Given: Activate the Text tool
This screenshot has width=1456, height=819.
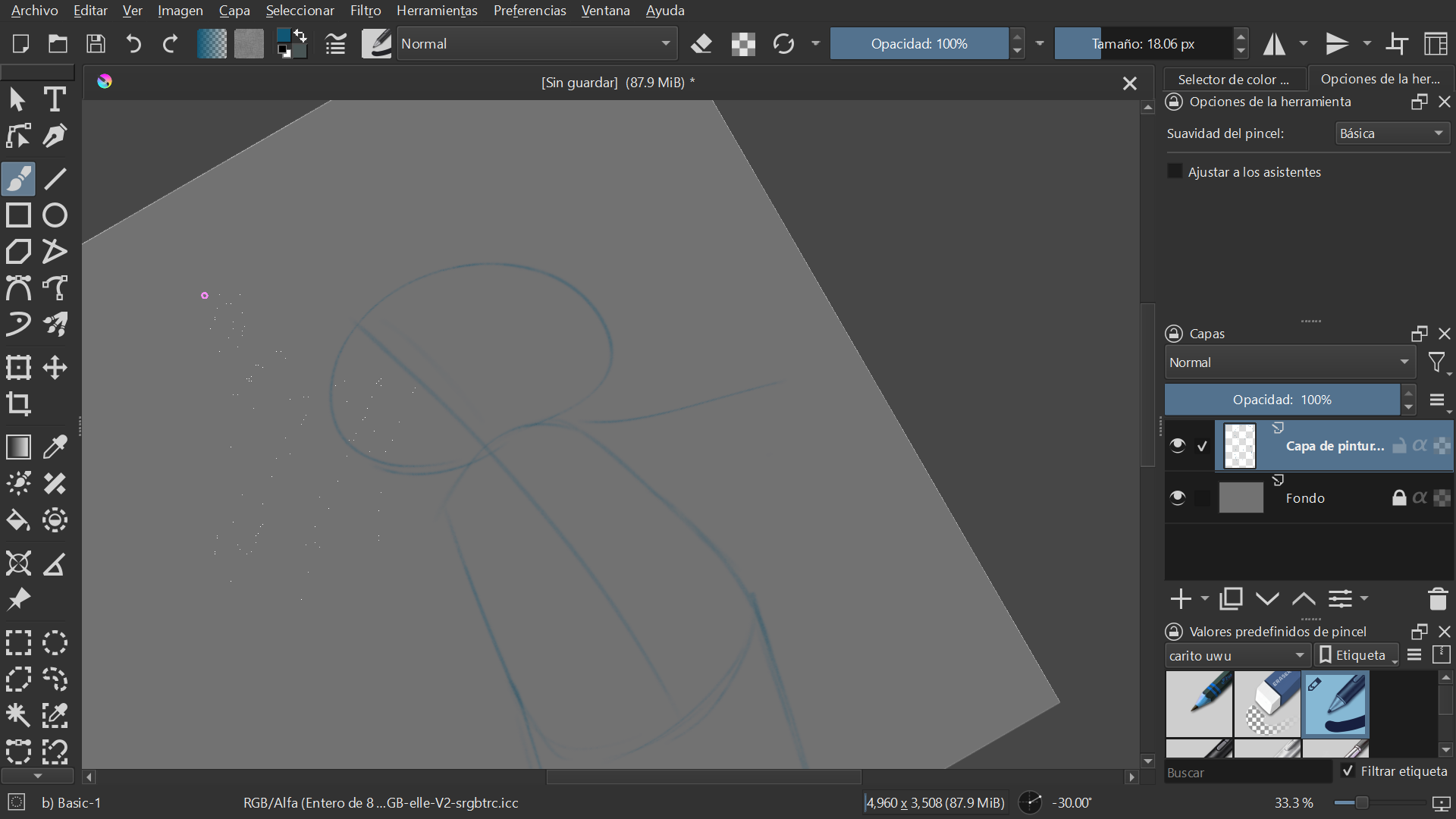Looking at the screenshot, I should 55,99.
